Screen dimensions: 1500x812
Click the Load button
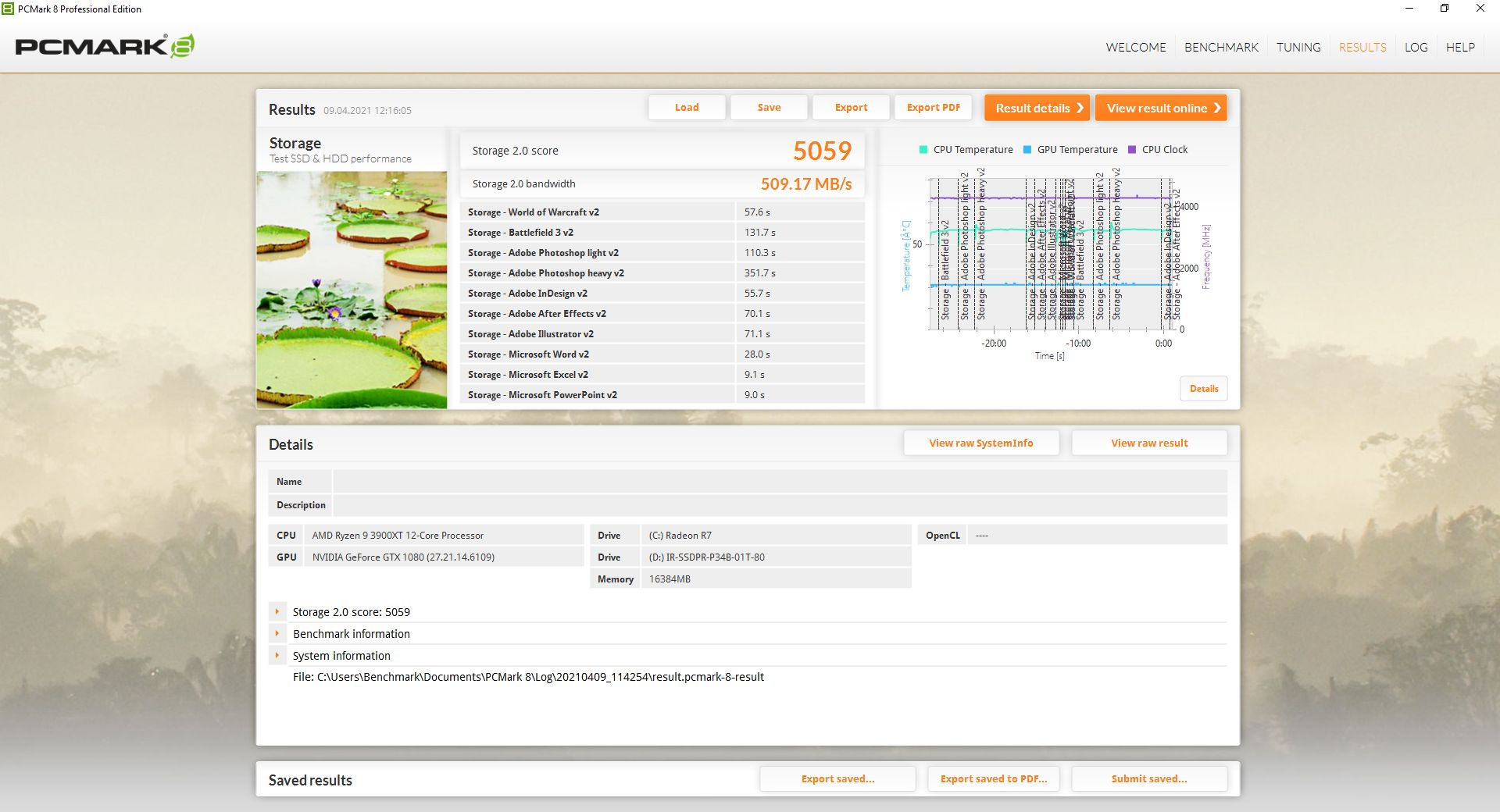click(x=687, y=108)
